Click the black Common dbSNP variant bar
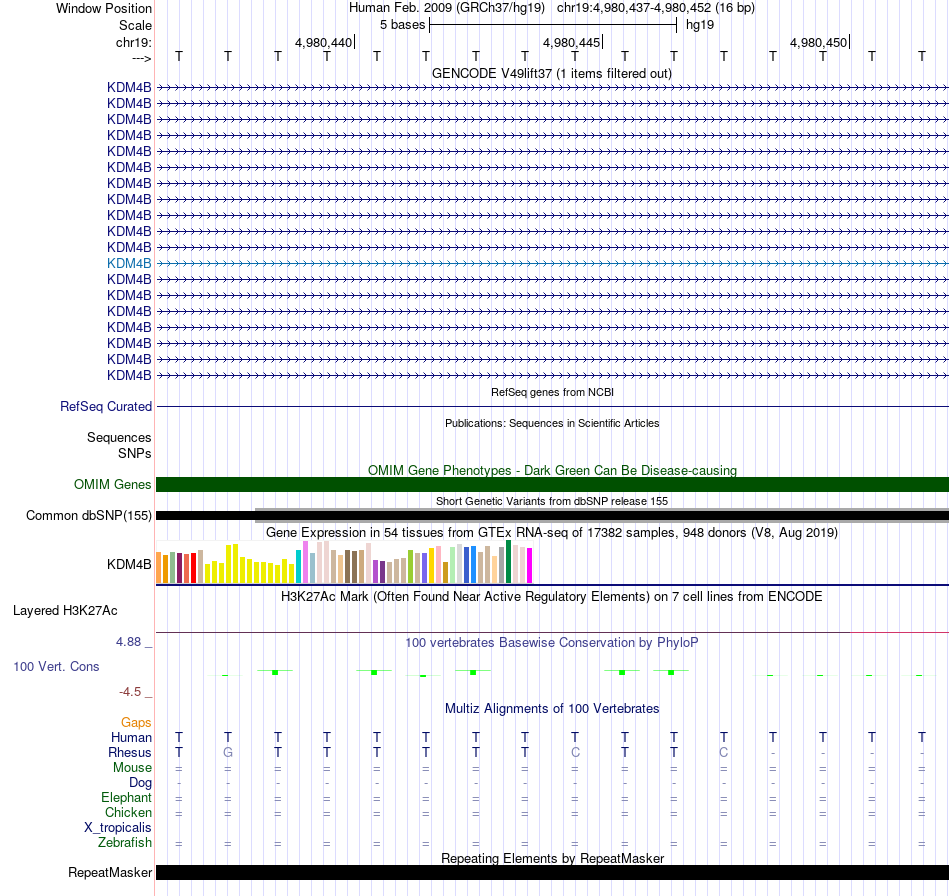 pyautogui.click(x=552, y=516)
